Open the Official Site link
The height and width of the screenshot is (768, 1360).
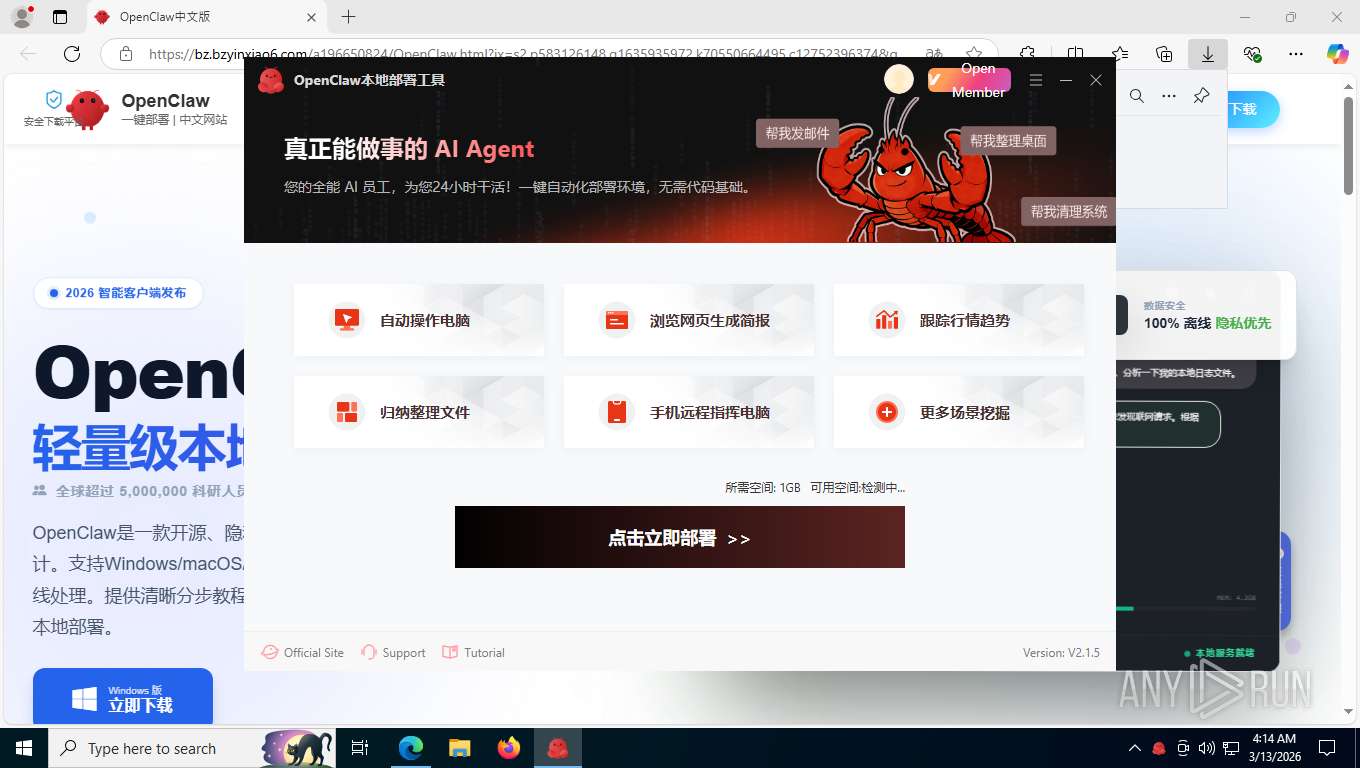click(x=303, y=652)
